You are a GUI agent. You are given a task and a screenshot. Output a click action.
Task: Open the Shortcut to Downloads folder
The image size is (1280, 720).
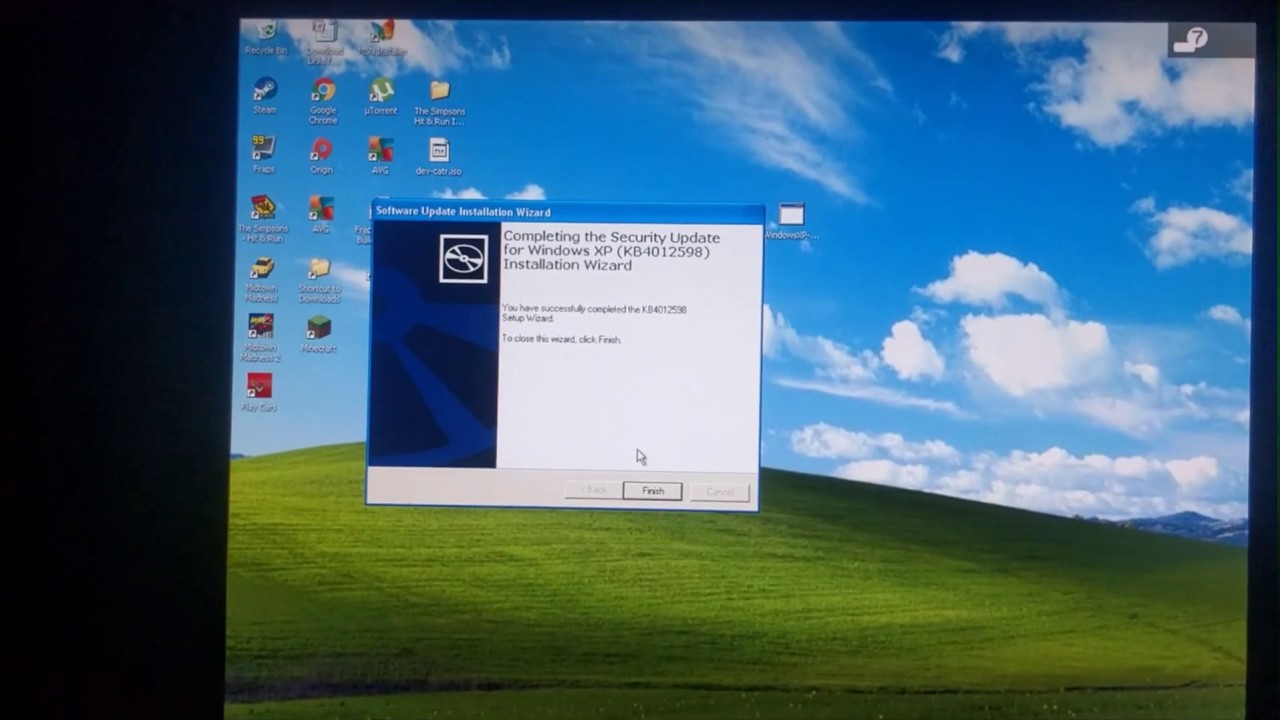pyautogui.click(x=319, y=280)
